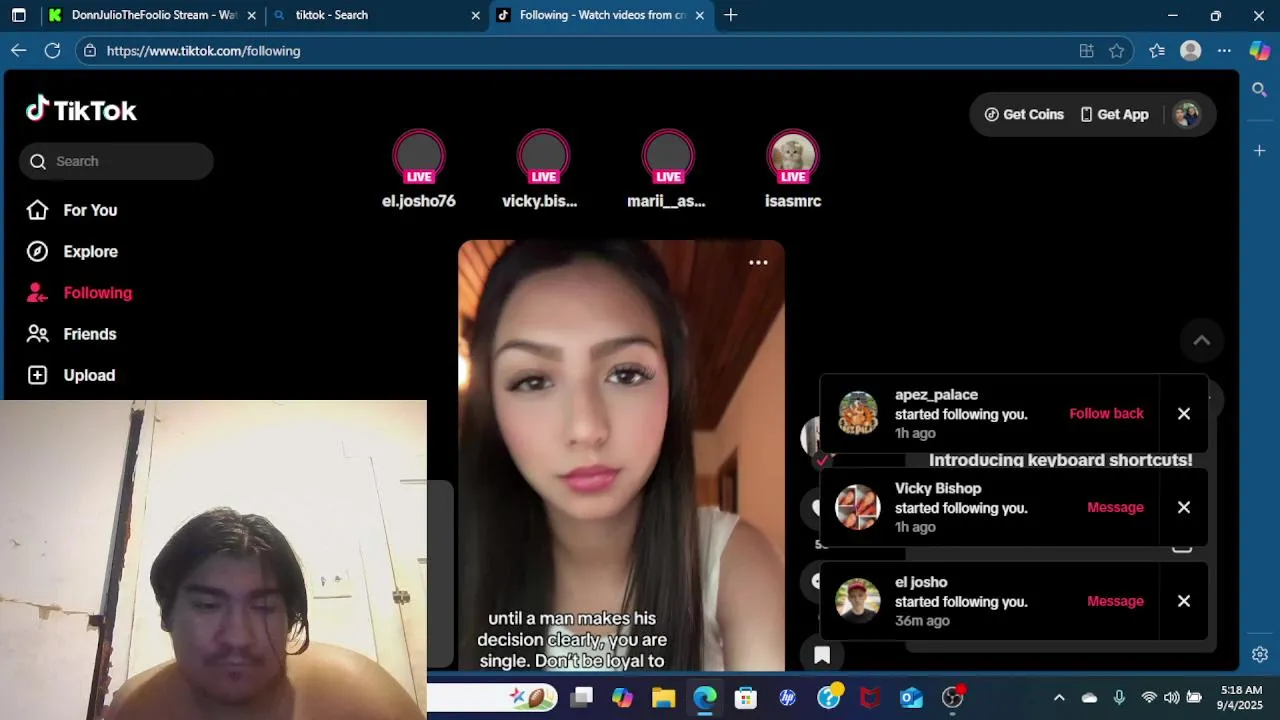The height and width of the screenshot is (720, 1280).
Task: Dismiss Vicky Bishop follow notification
Action: click(x=1184, y=507)
